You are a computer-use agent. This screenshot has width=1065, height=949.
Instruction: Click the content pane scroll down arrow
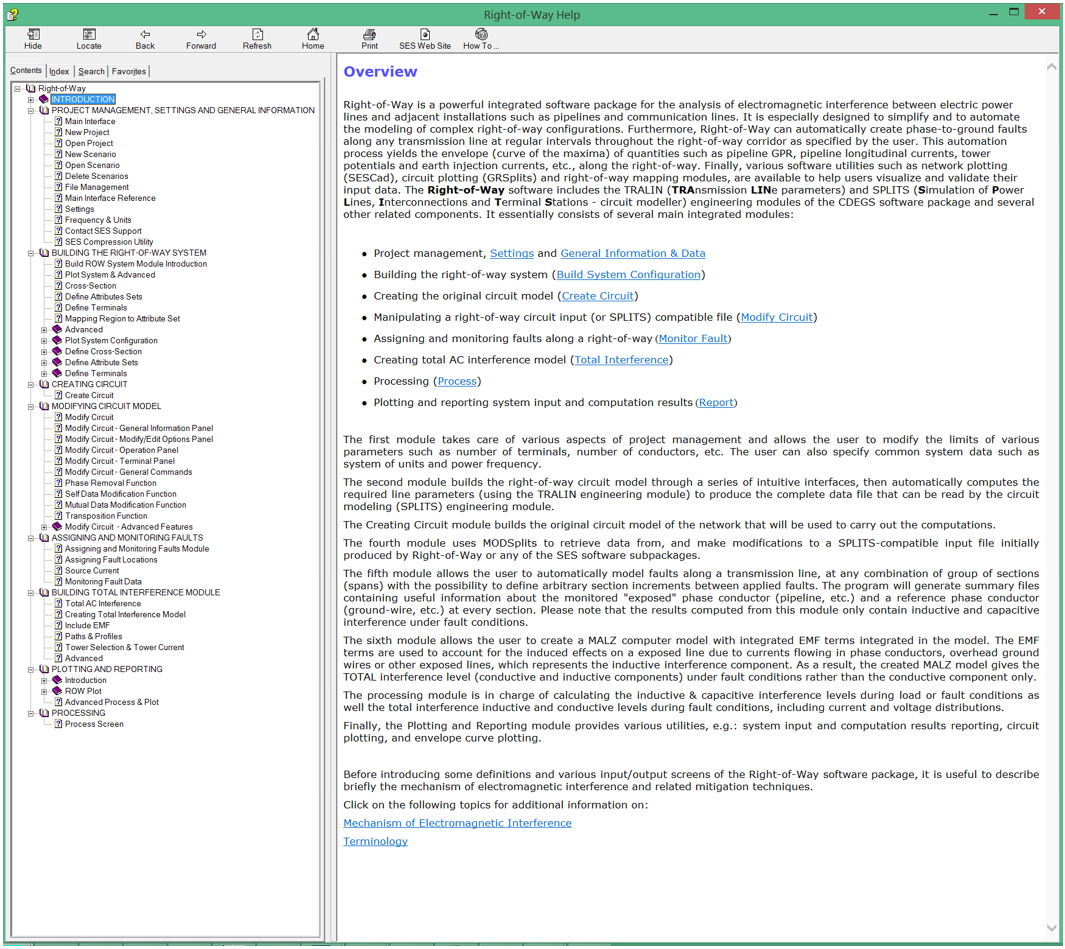[1051, 928]
